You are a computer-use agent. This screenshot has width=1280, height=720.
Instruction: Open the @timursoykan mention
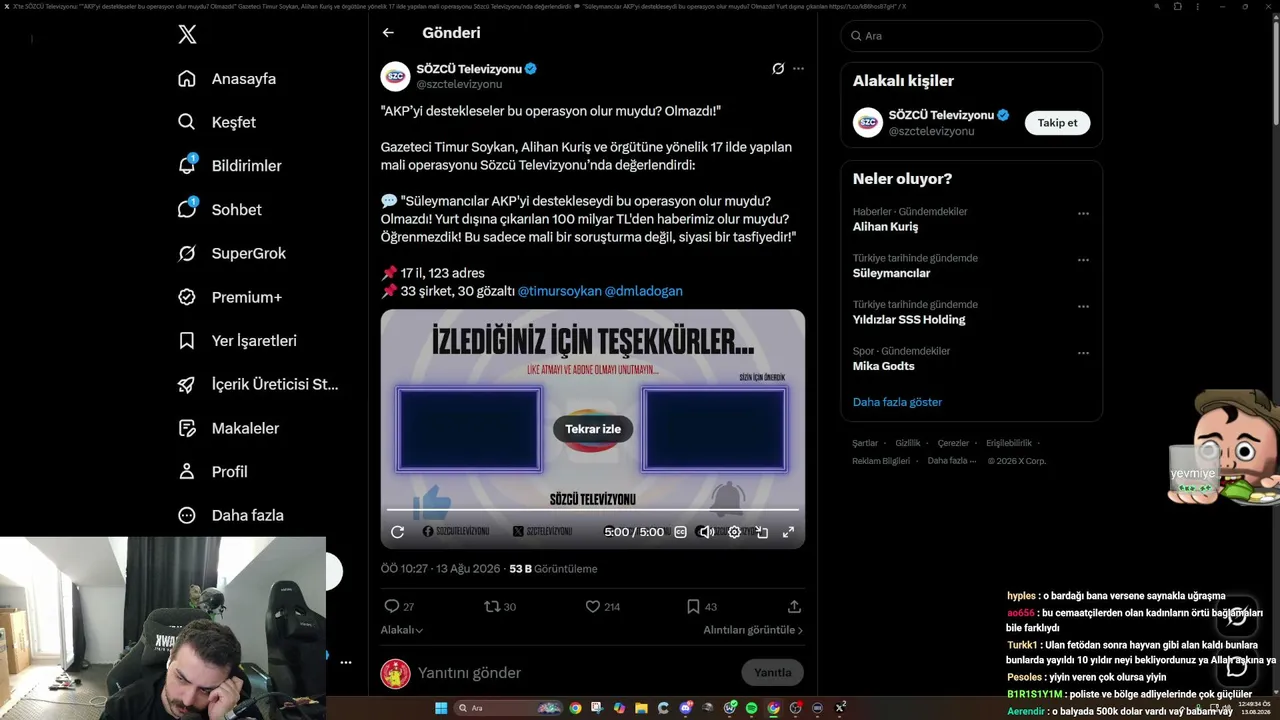click(x=560, y=291)
